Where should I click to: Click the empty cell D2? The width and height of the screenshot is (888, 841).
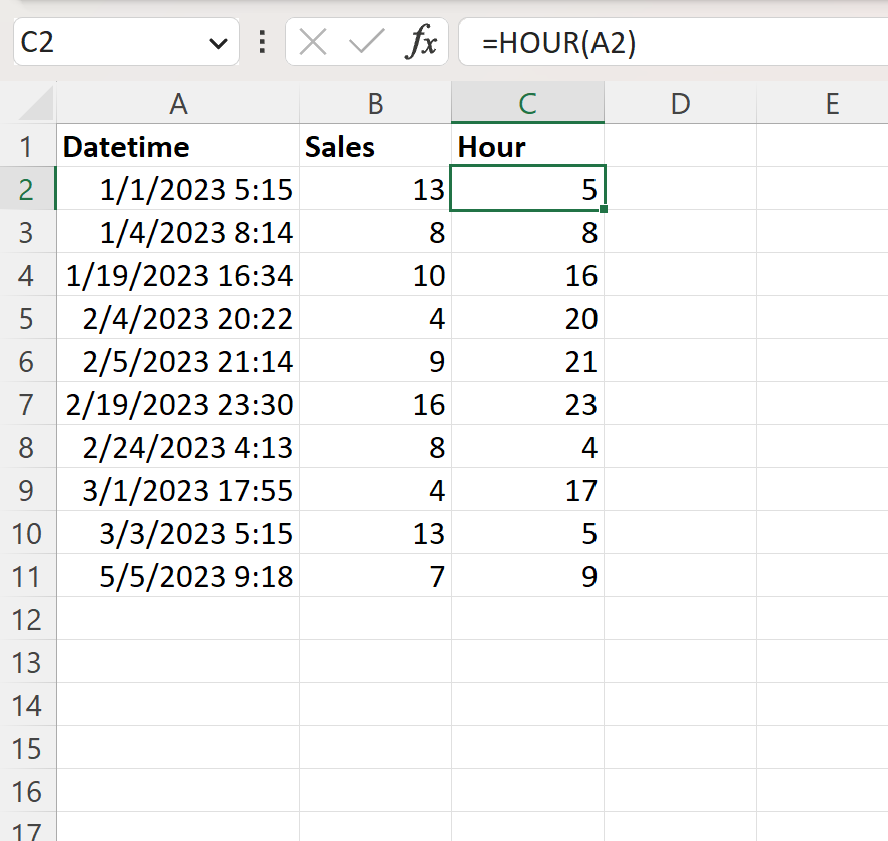click(x=680, y=188)
